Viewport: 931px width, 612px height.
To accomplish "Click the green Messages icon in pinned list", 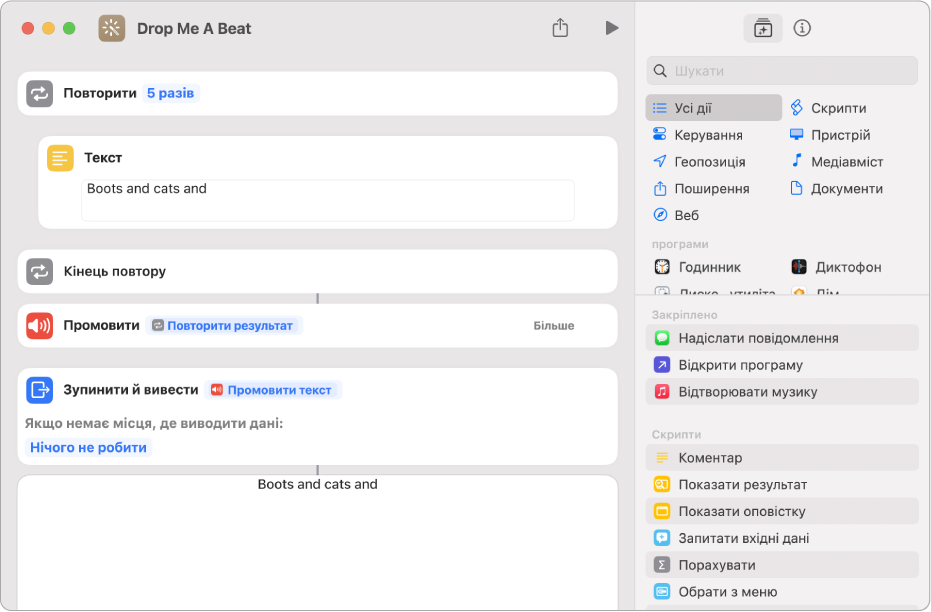I will click(661, 338).
